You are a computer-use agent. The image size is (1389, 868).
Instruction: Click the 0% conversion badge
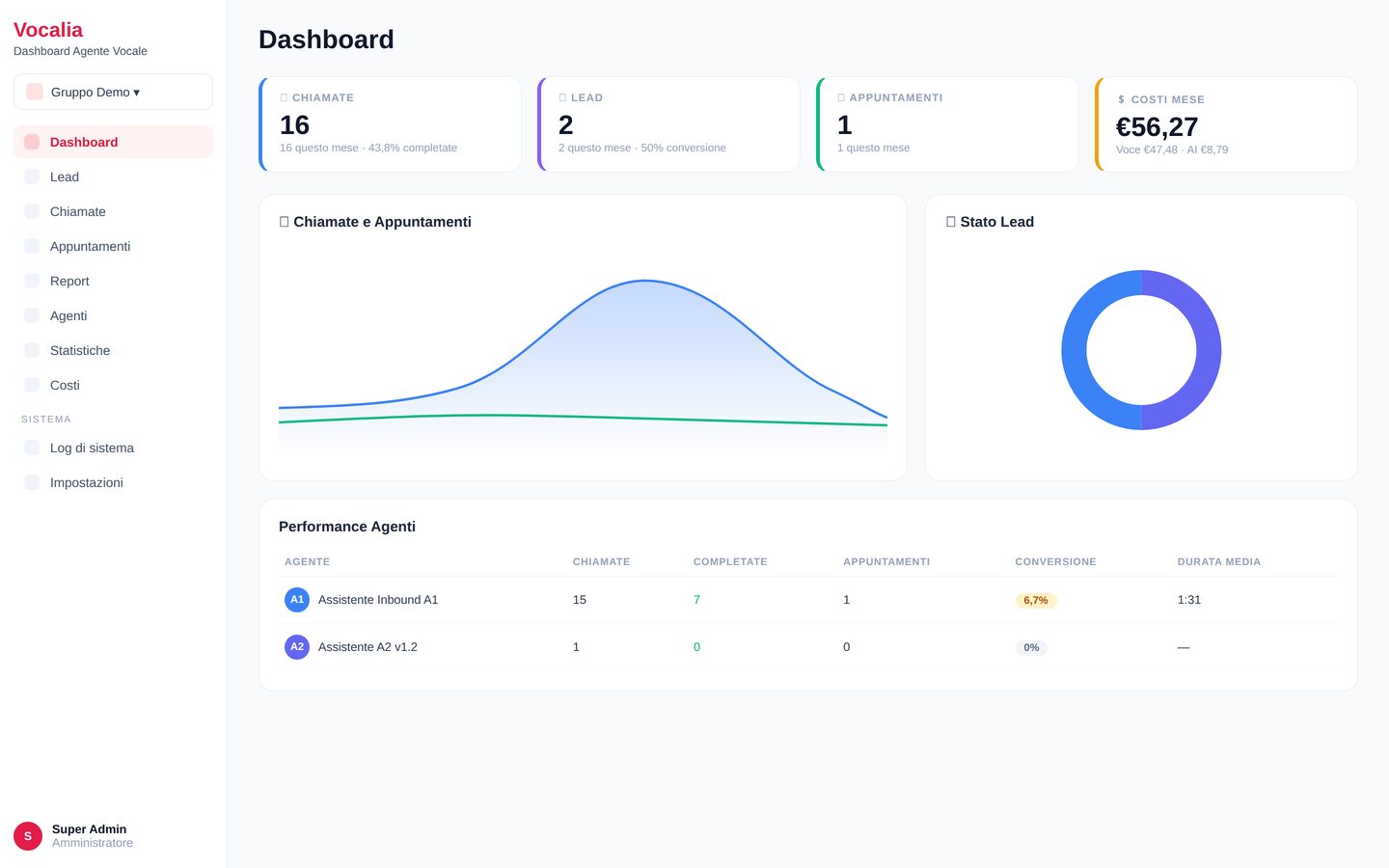(x=1031, y=647)
